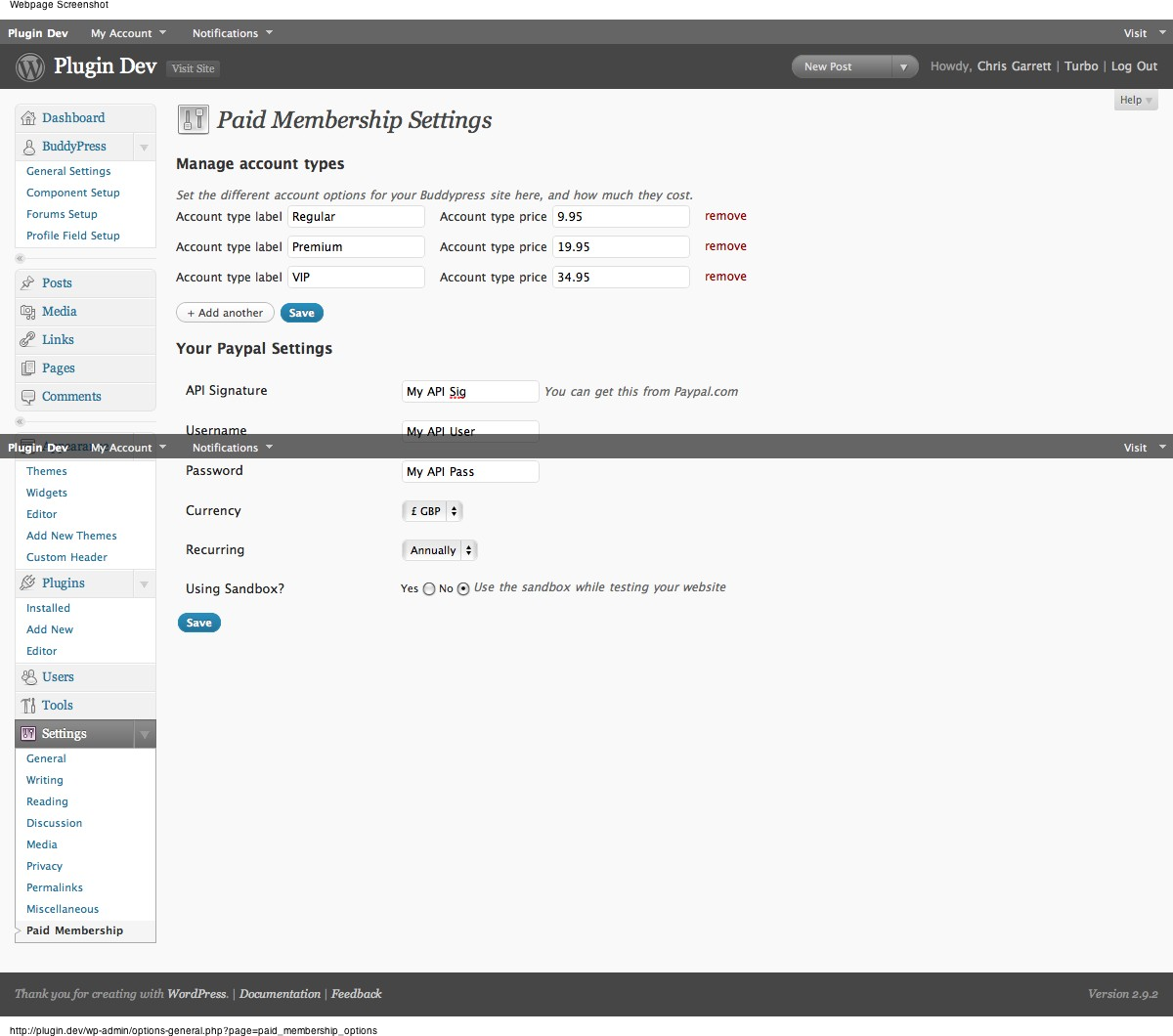Click the New Post button
Viewport: 1173px width, 1036px height.
click(828, 66)
